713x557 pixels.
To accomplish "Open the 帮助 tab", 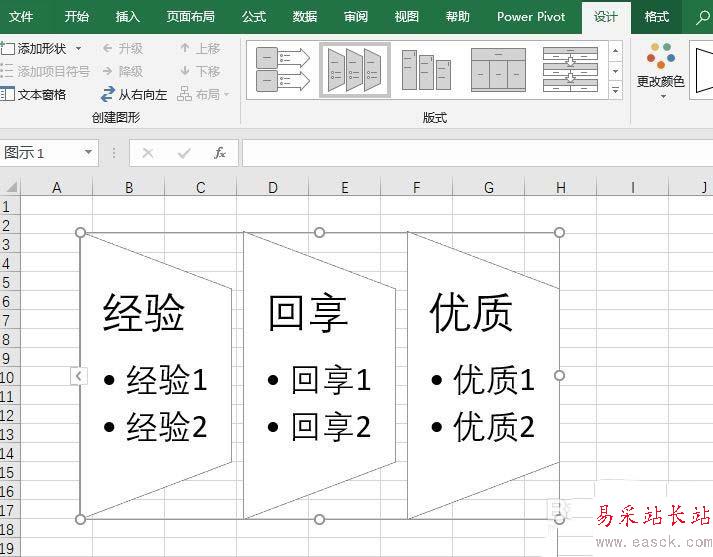I will coord(457,17).
